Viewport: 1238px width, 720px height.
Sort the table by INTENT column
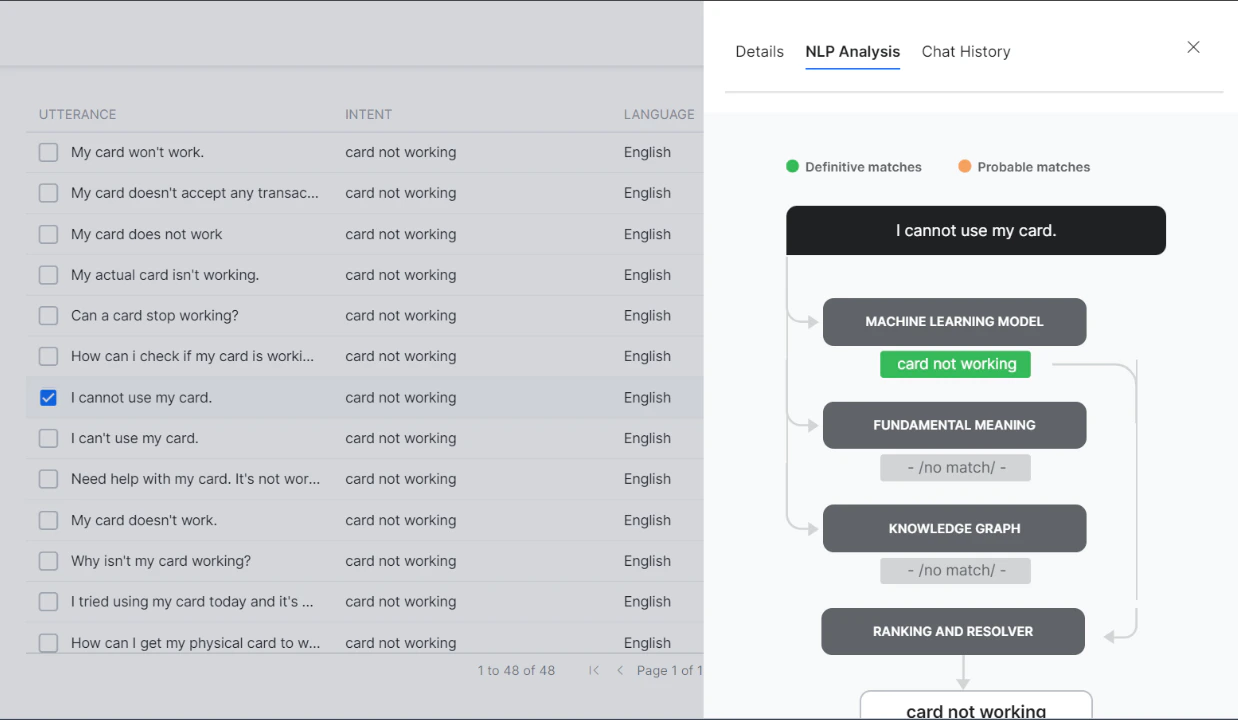tap(368, 114)
